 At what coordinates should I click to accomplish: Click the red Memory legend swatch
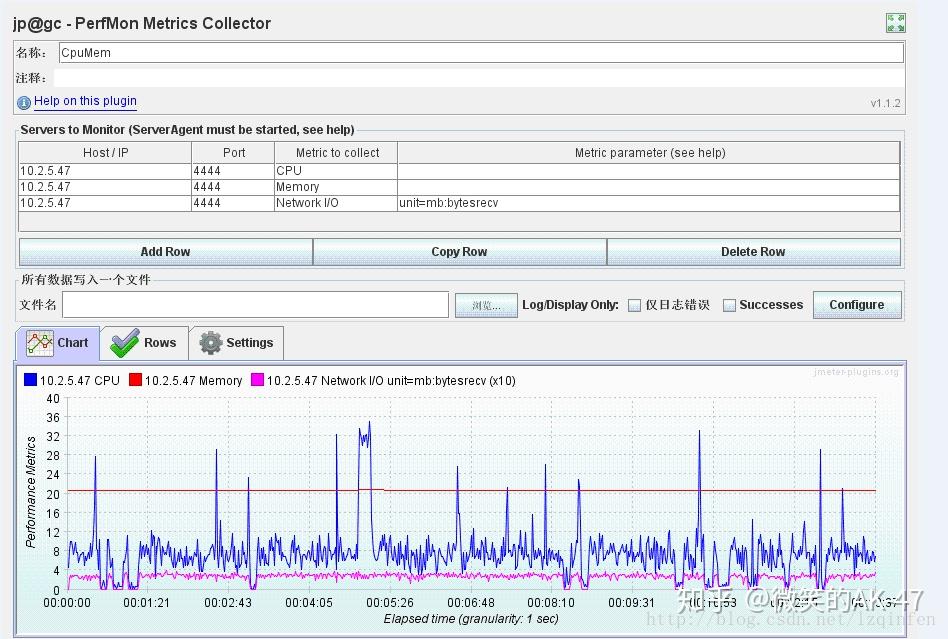[x=135, y=380]
